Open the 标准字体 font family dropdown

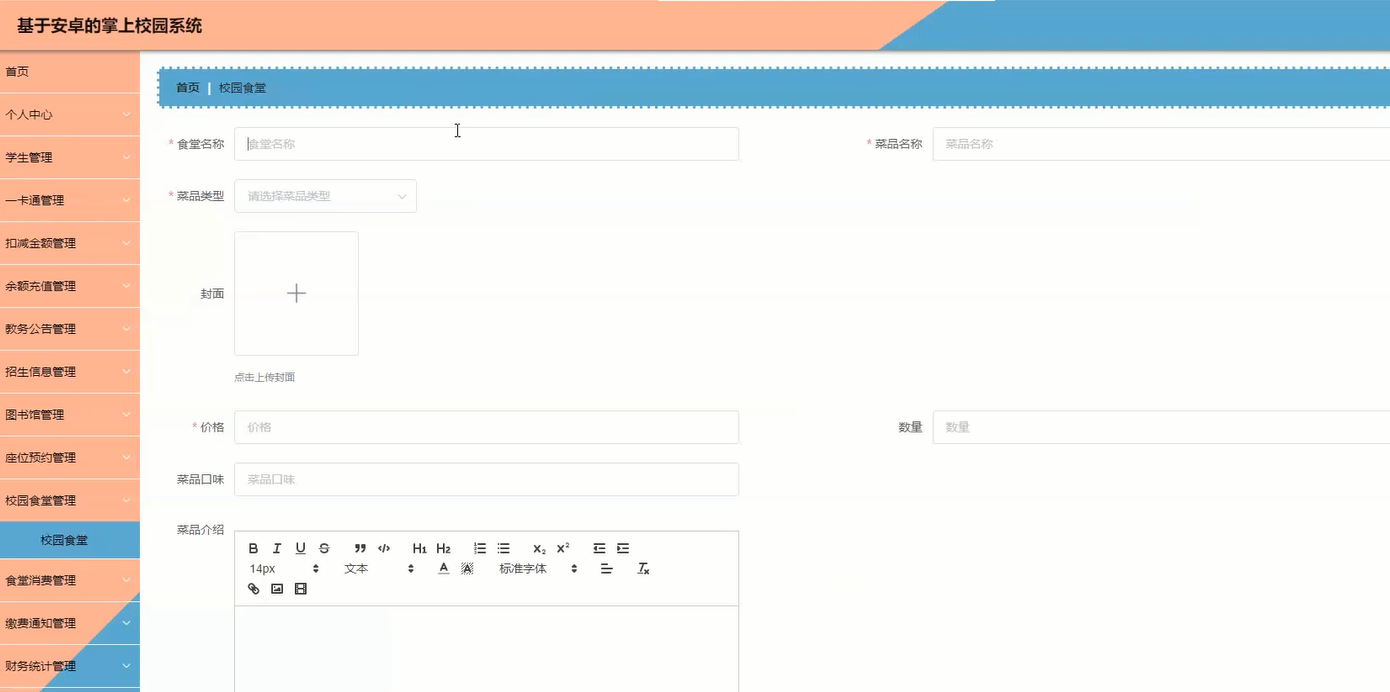[x=539, y=568]
